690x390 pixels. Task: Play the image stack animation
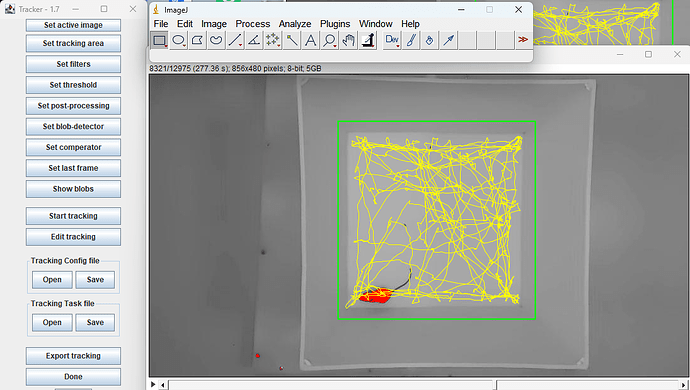(x=153, y=384)
